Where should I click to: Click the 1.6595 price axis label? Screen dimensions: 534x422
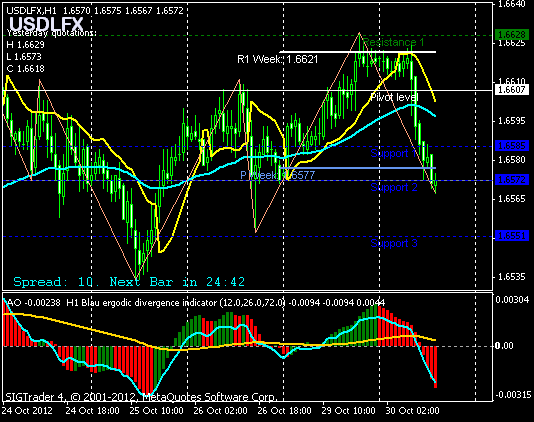tap(512, 121)
